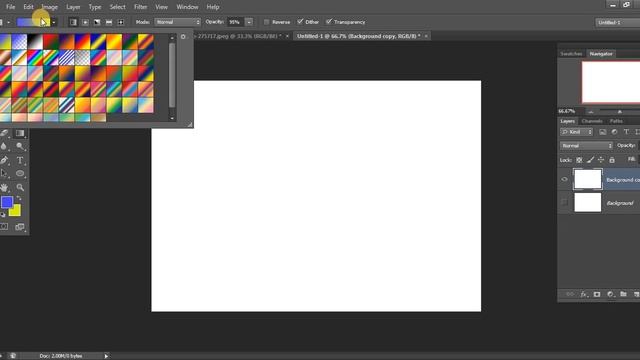Open the gradient Opacity slider dropdown
The height and width of the screenshot is (360, 640).
249,22
